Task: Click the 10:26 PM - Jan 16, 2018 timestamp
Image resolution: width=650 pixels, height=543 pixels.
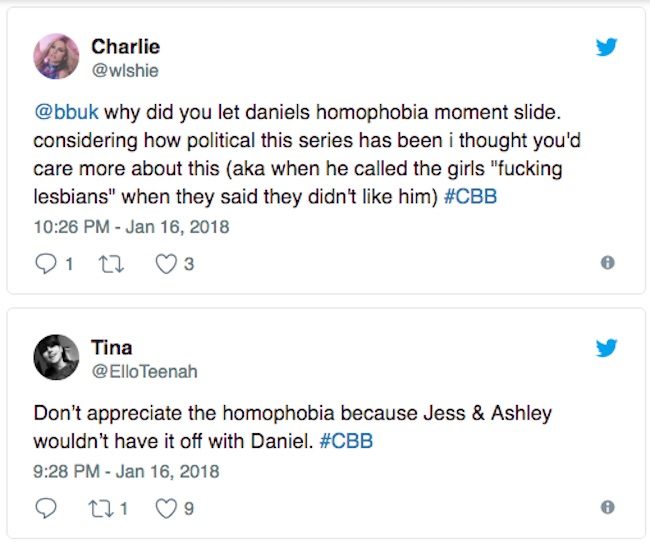Action: tap(130, 227)
